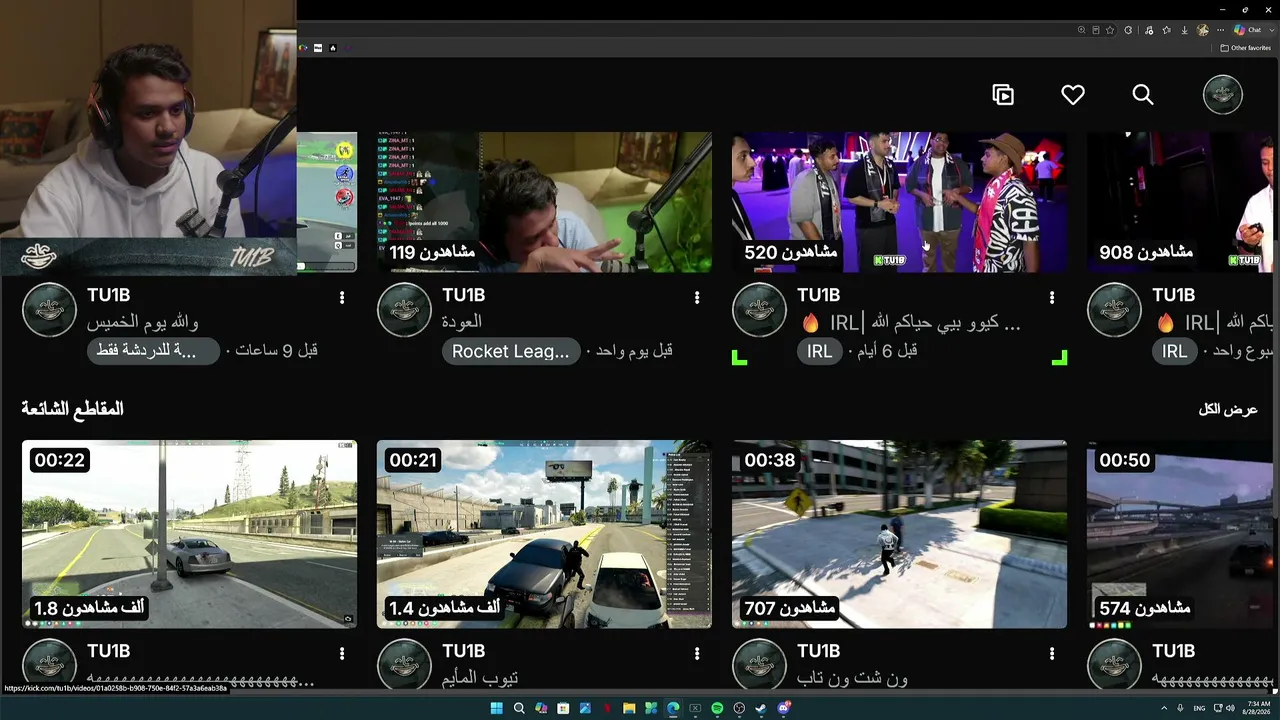Open the 'Other favorites' folder

coord(1245,48)
